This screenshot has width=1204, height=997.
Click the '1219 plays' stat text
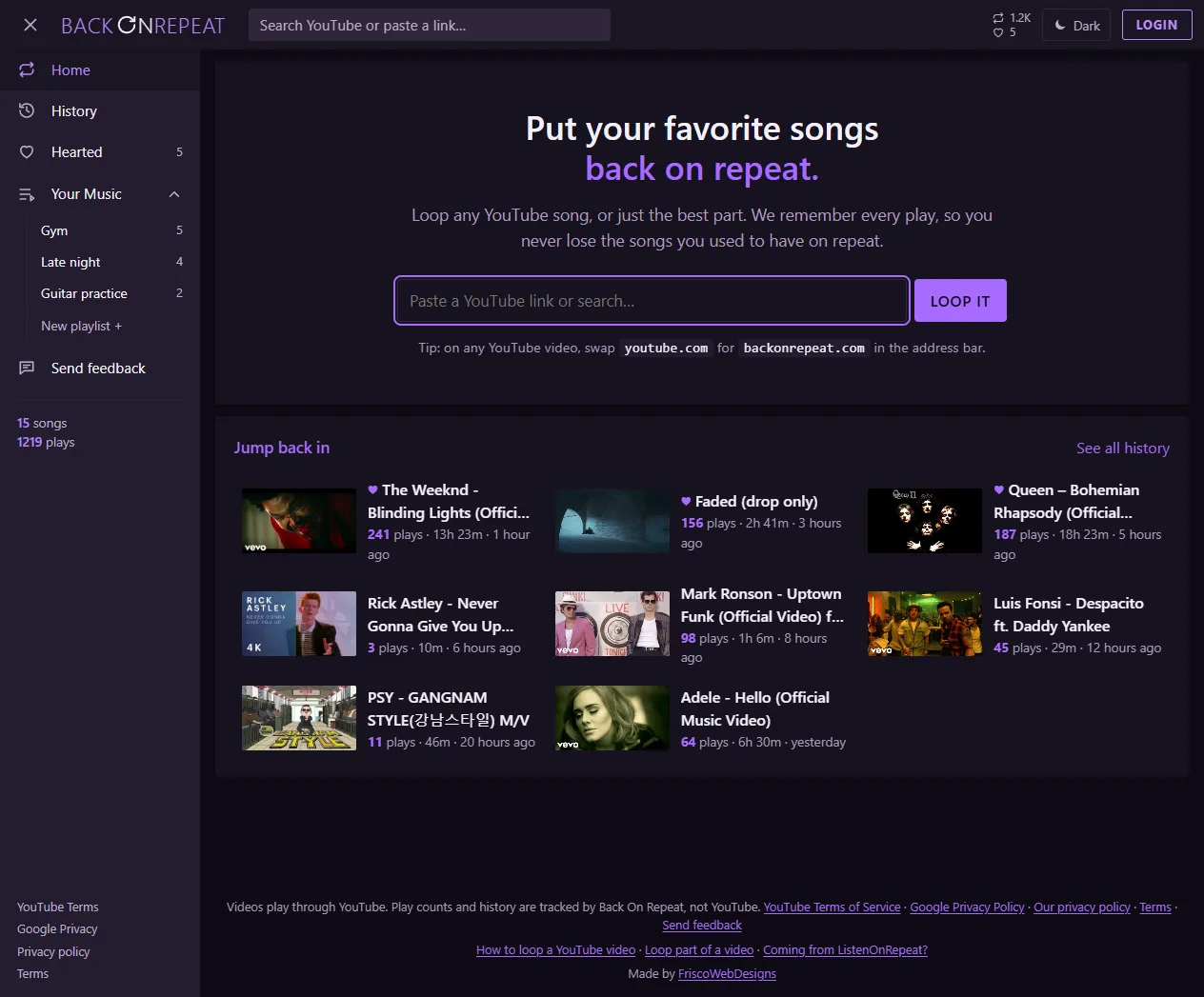(46, 442)
